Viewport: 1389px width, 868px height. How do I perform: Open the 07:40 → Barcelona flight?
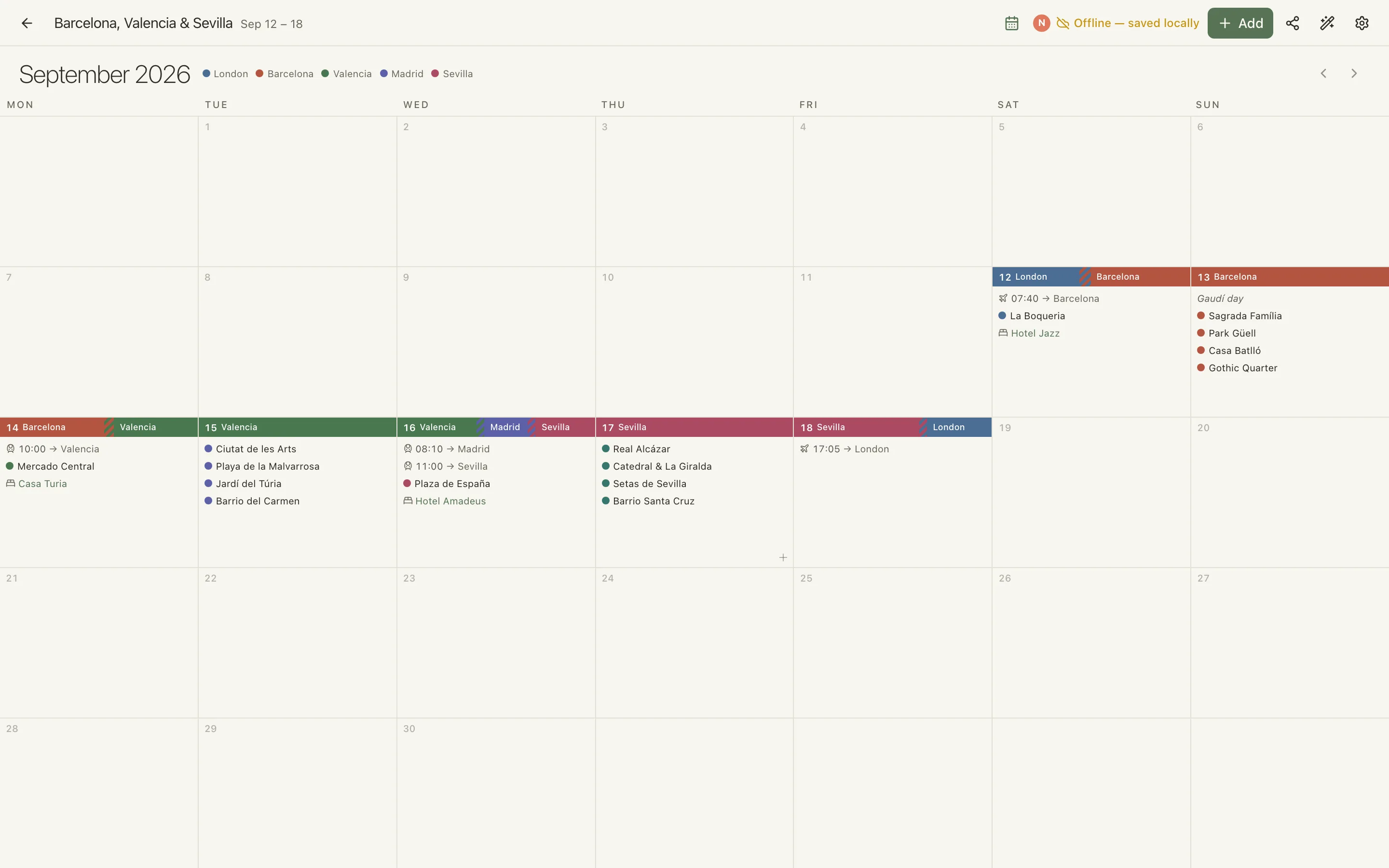1049,298
